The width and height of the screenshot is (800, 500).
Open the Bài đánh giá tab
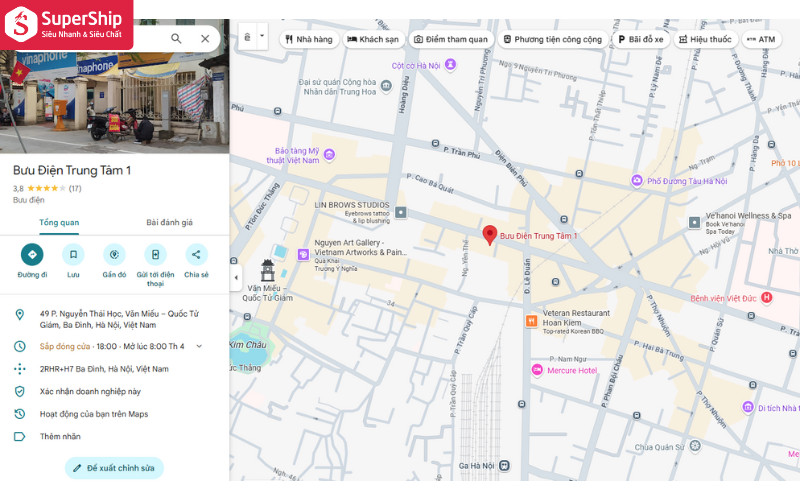(169, 222)
